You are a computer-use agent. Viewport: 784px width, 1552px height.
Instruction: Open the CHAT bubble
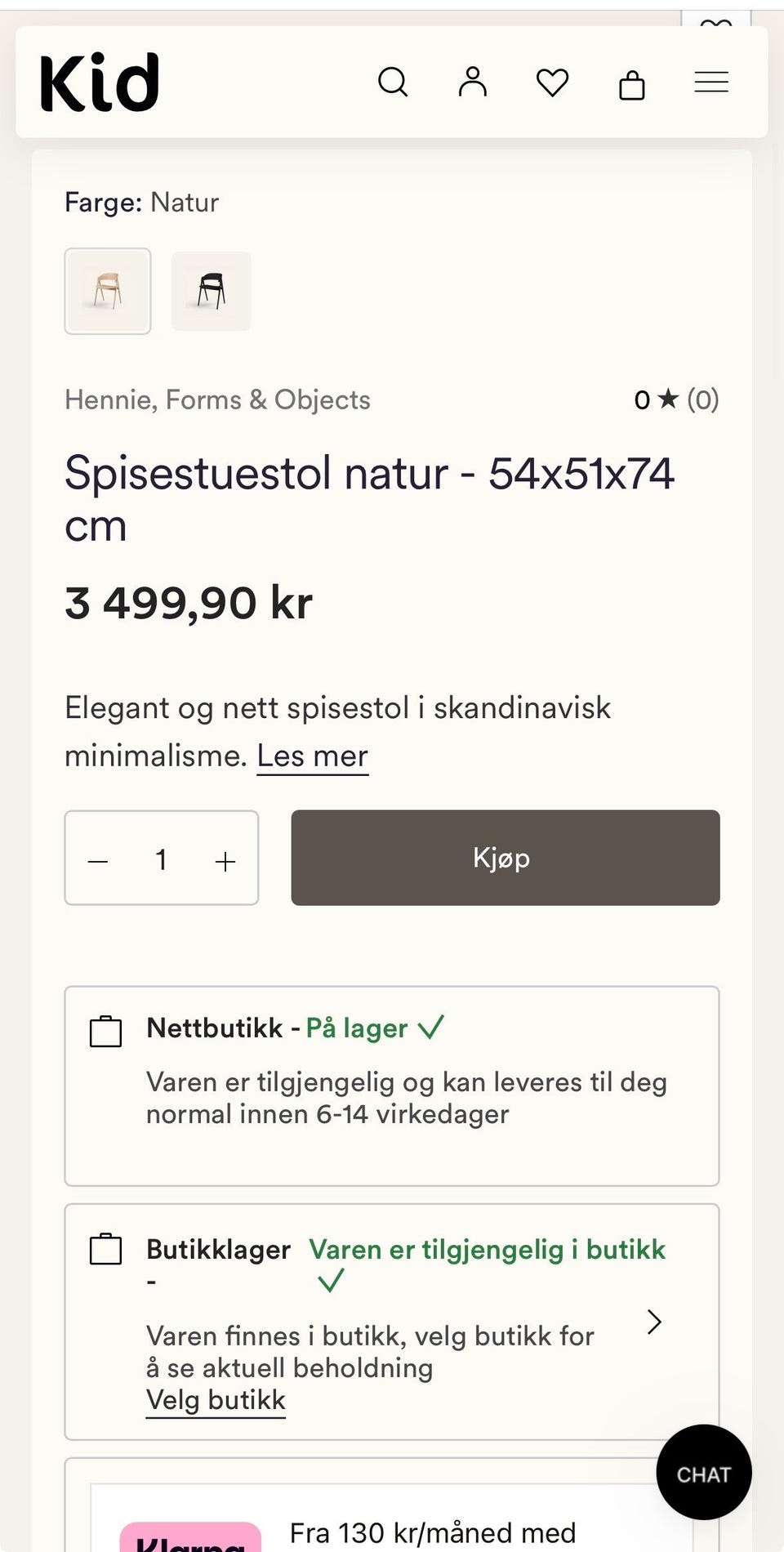704,1472
